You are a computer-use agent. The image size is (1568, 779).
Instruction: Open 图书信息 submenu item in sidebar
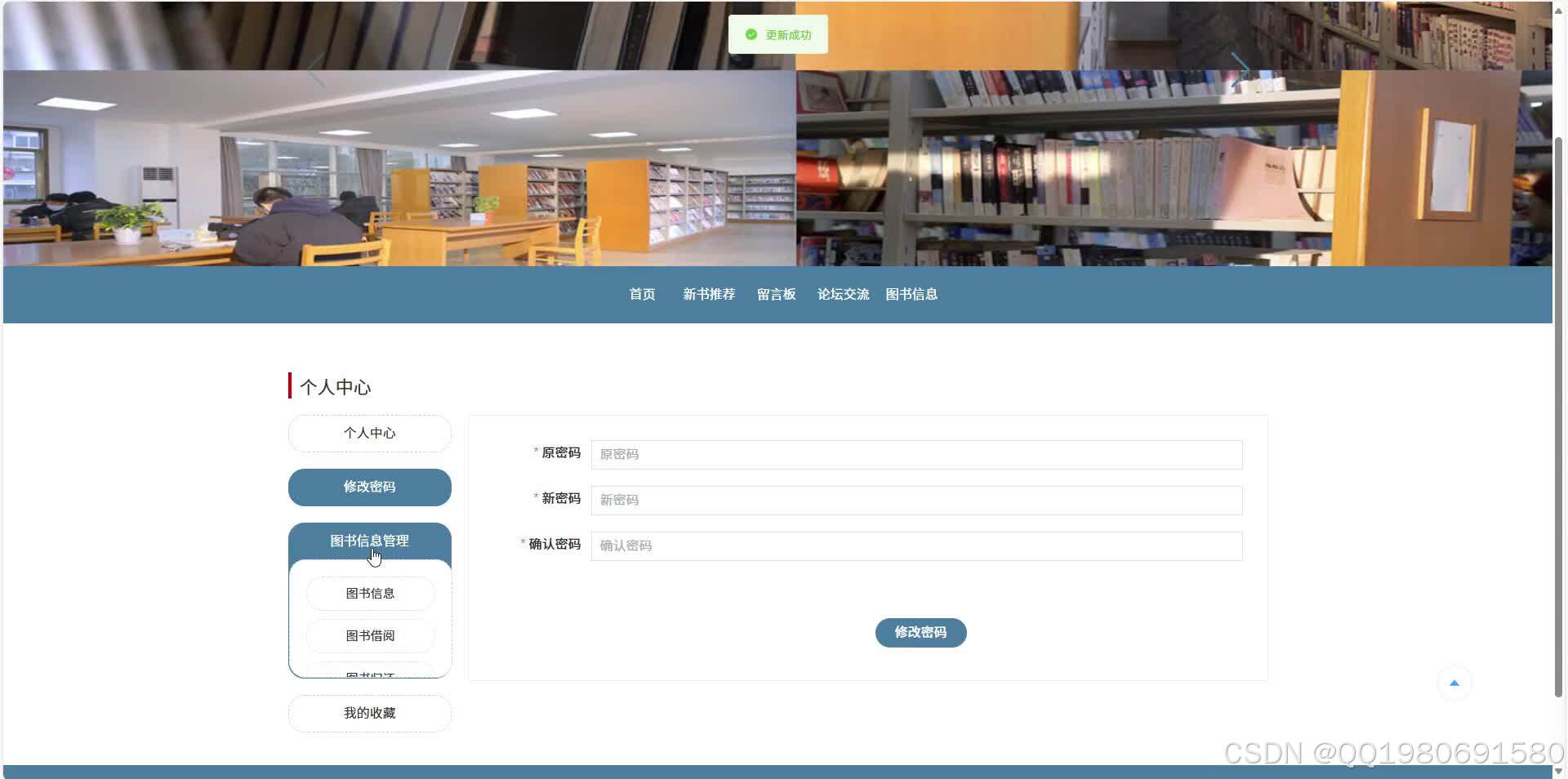point(370,594)
